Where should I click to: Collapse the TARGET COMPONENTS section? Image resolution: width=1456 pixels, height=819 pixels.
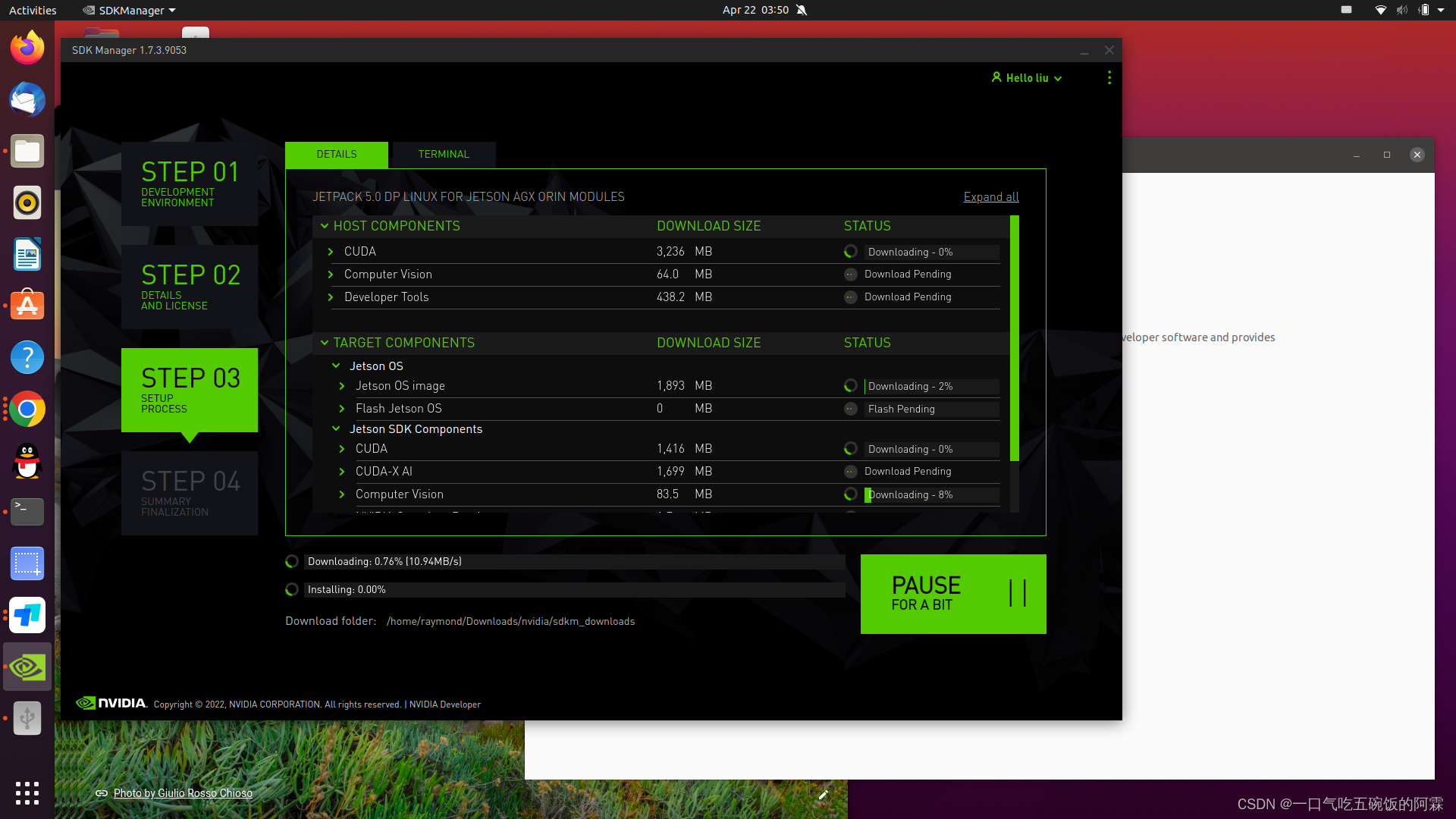pyautogui.click(x=325, y=343)
